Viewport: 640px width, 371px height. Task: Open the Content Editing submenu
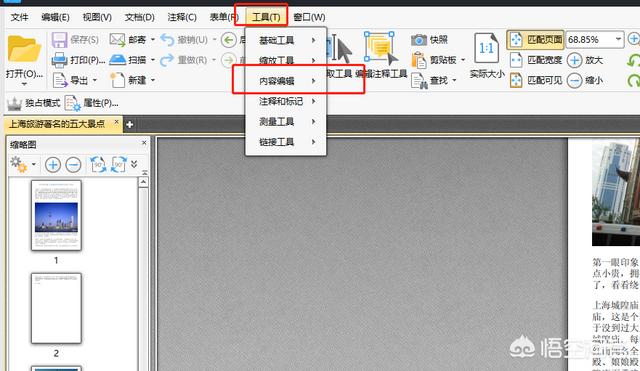(285, 81)
